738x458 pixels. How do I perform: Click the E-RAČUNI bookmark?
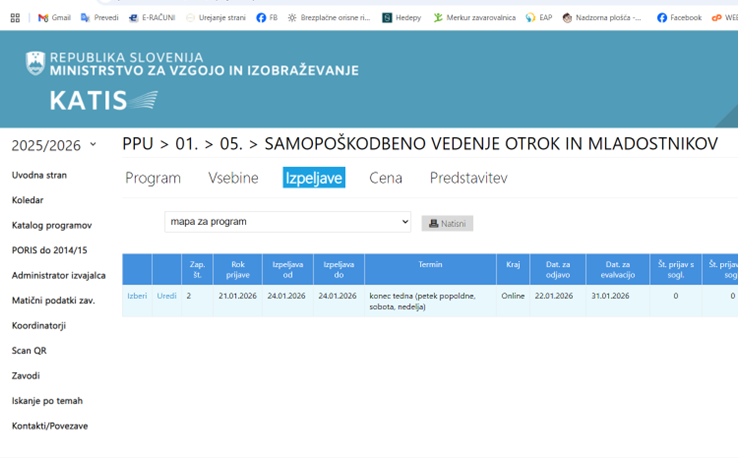click(x=152, y=18)
